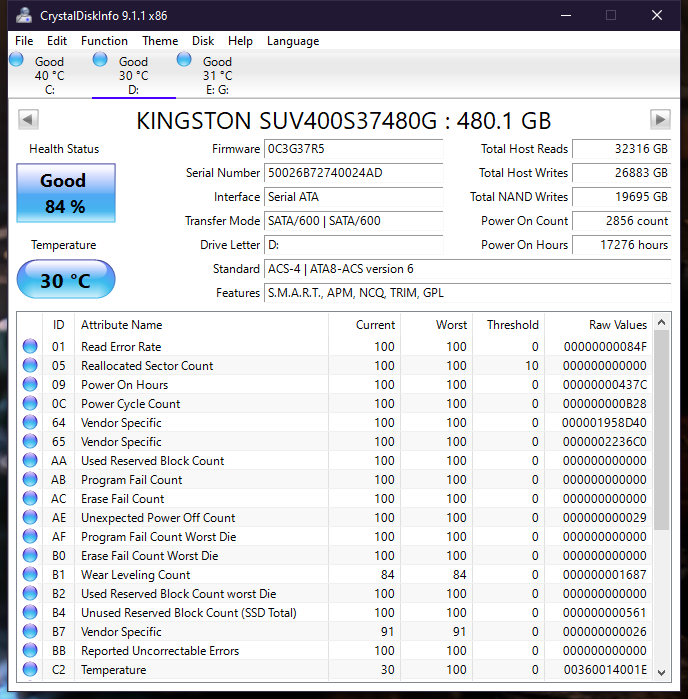Click the previous disk arrow button
688x699 pixels.
(x=28, y=119)
